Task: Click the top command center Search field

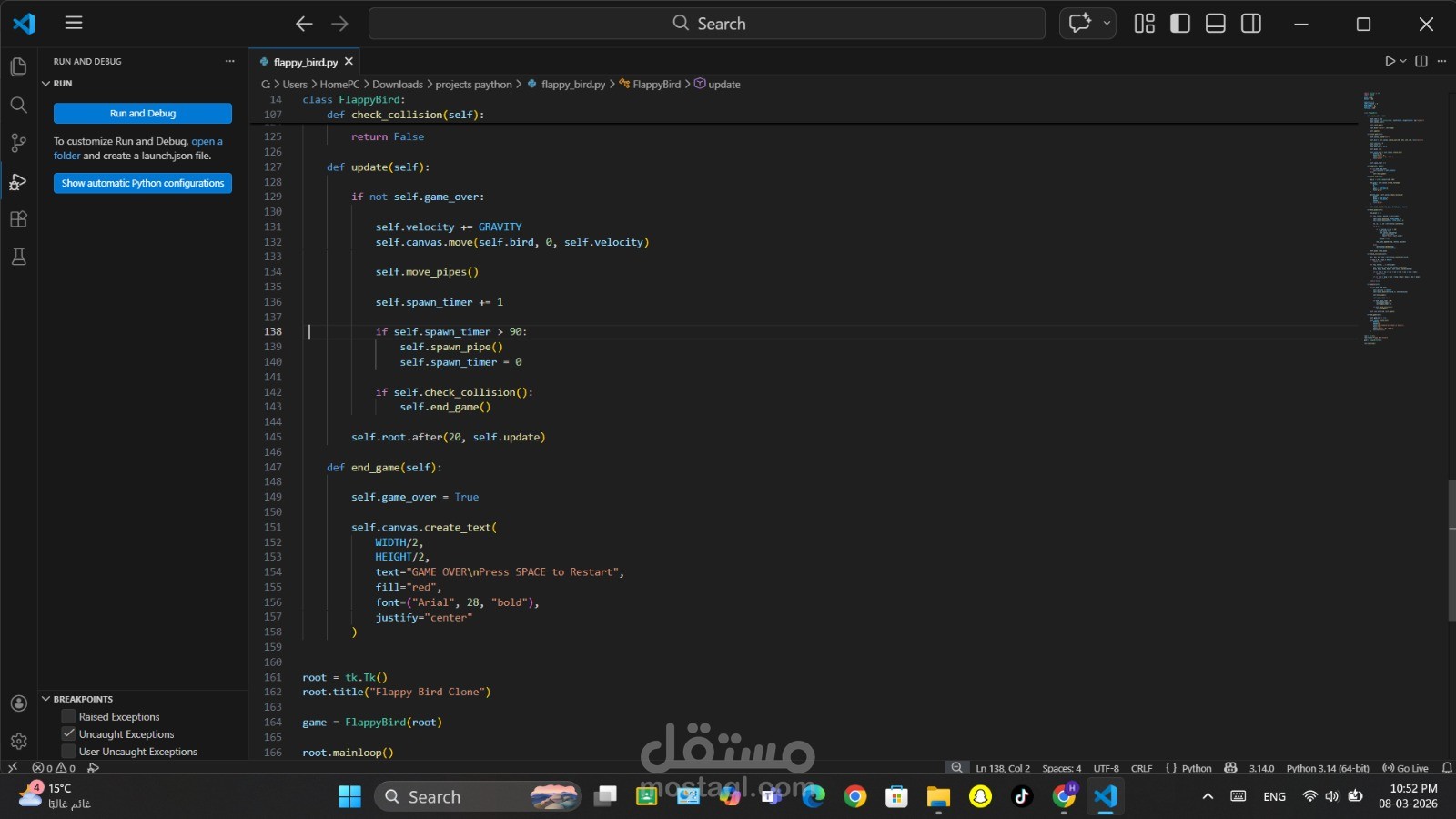Action: [707, 24]
